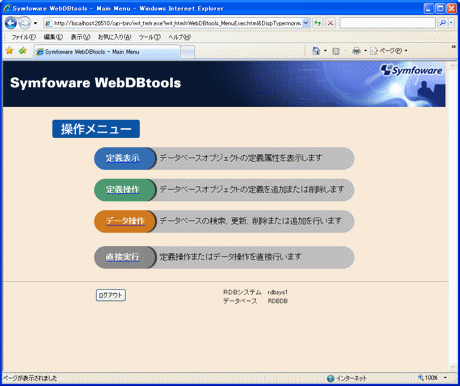This screenshot has width=460, height=386.
Task: Click the データ操作 link
Action: pyautogui.click(x=125, y=221)
